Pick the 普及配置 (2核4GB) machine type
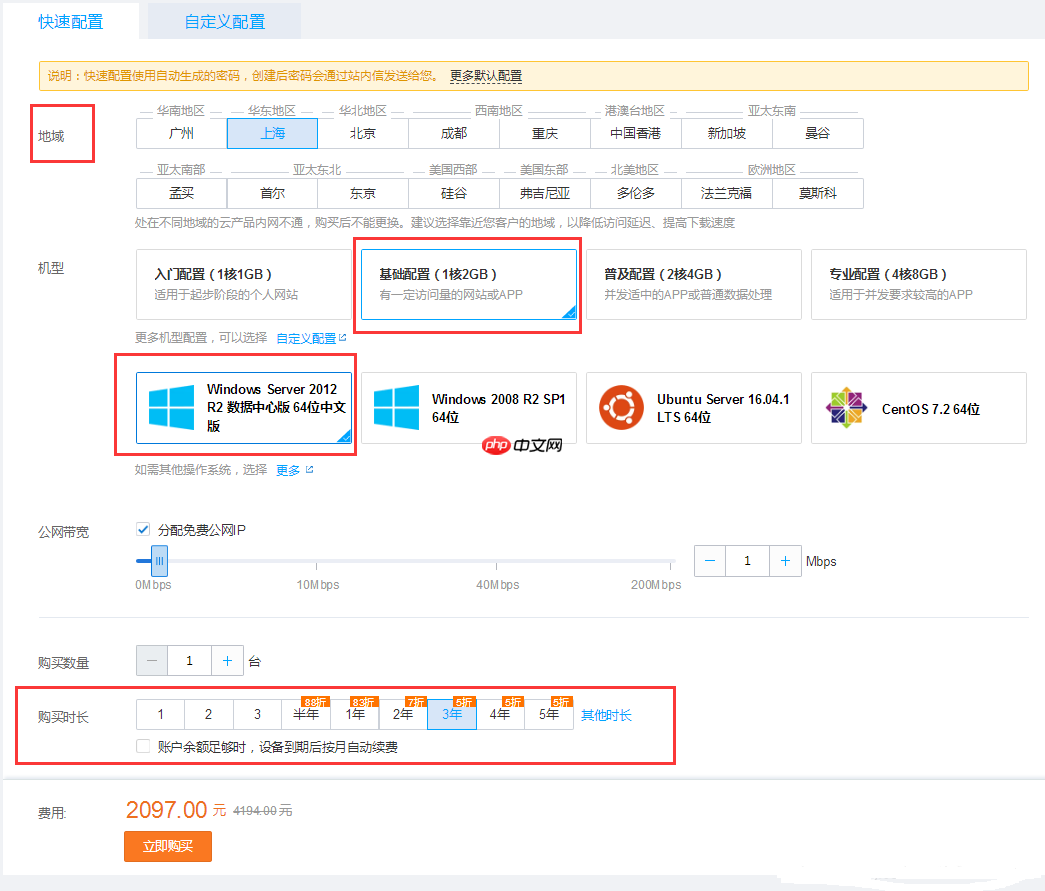This screenshot has height=891, width=1045. (694, 285)
